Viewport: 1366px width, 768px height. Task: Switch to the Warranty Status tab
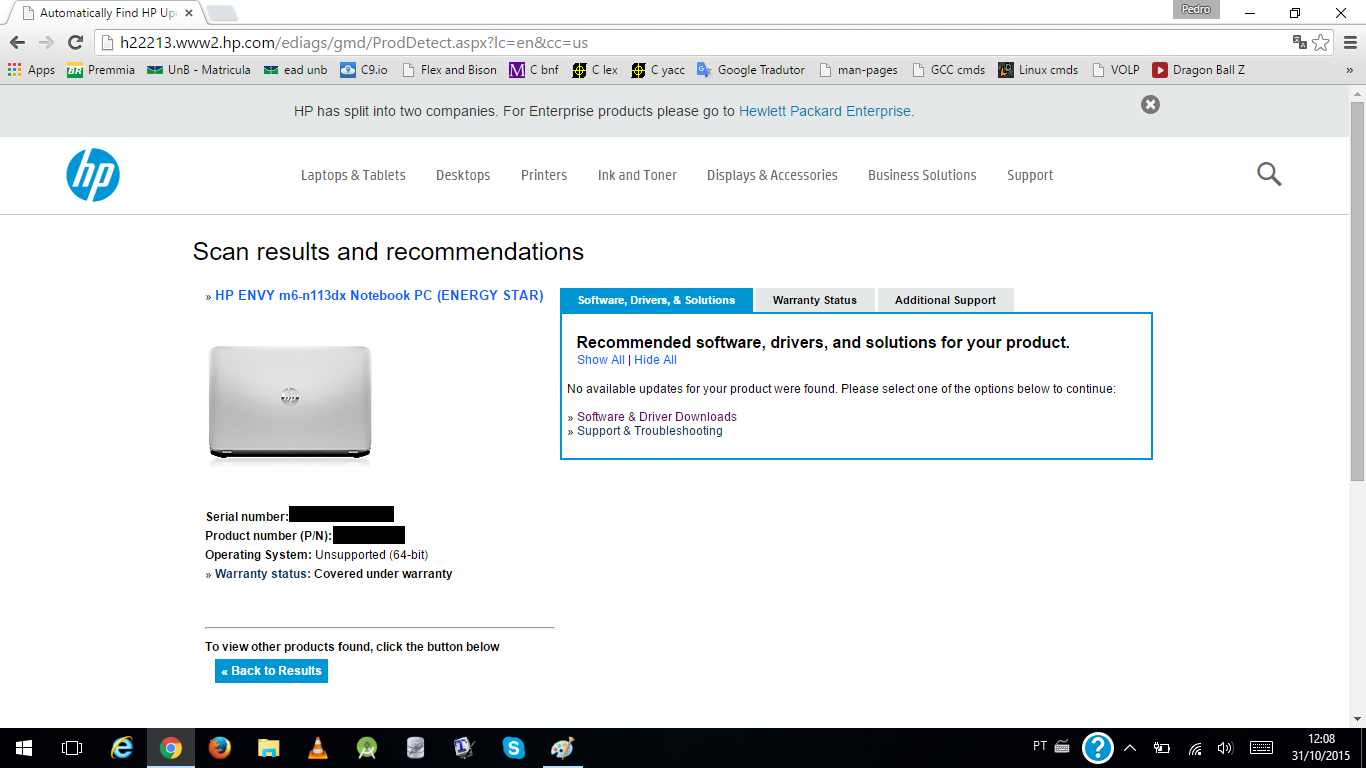pyautogui.click(x=815, y=300)
